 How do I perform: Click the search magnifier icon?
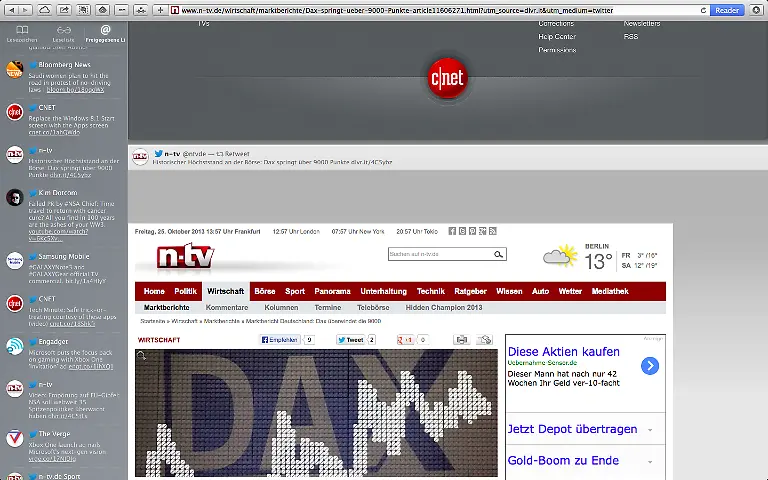click(x=499, y=254)
